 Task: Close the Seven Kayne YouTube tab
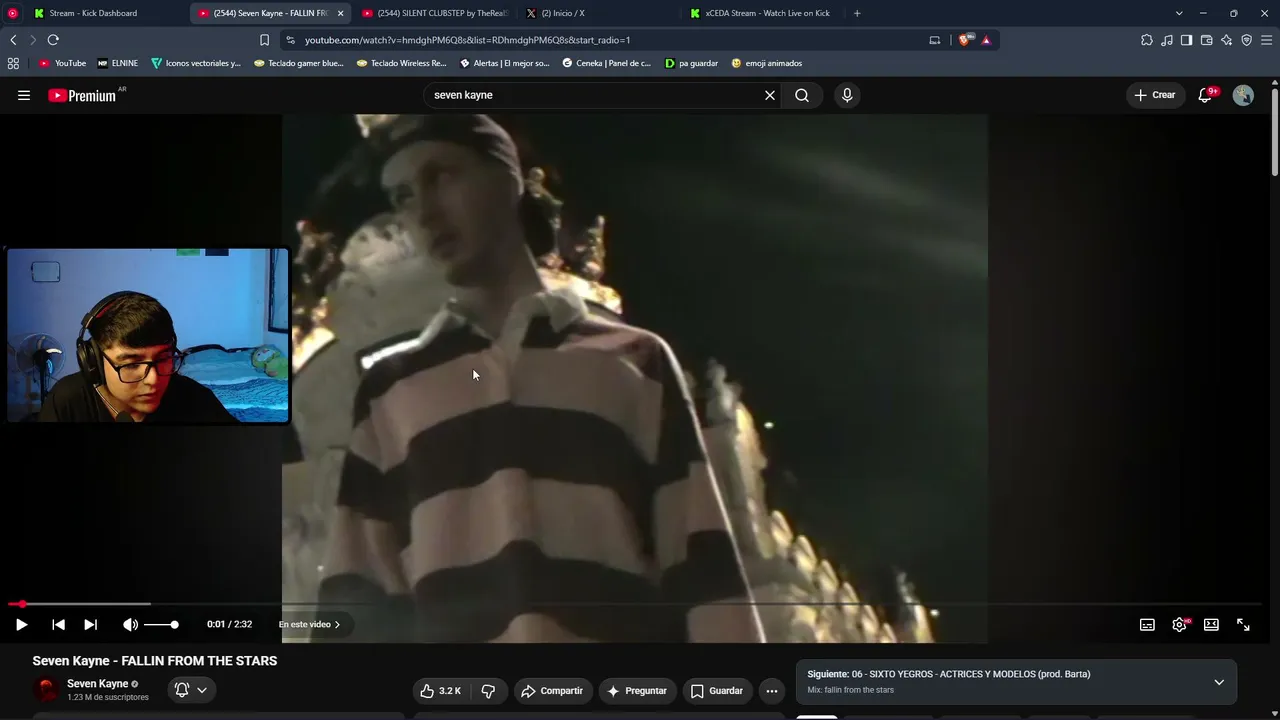[x=340, y=13]
